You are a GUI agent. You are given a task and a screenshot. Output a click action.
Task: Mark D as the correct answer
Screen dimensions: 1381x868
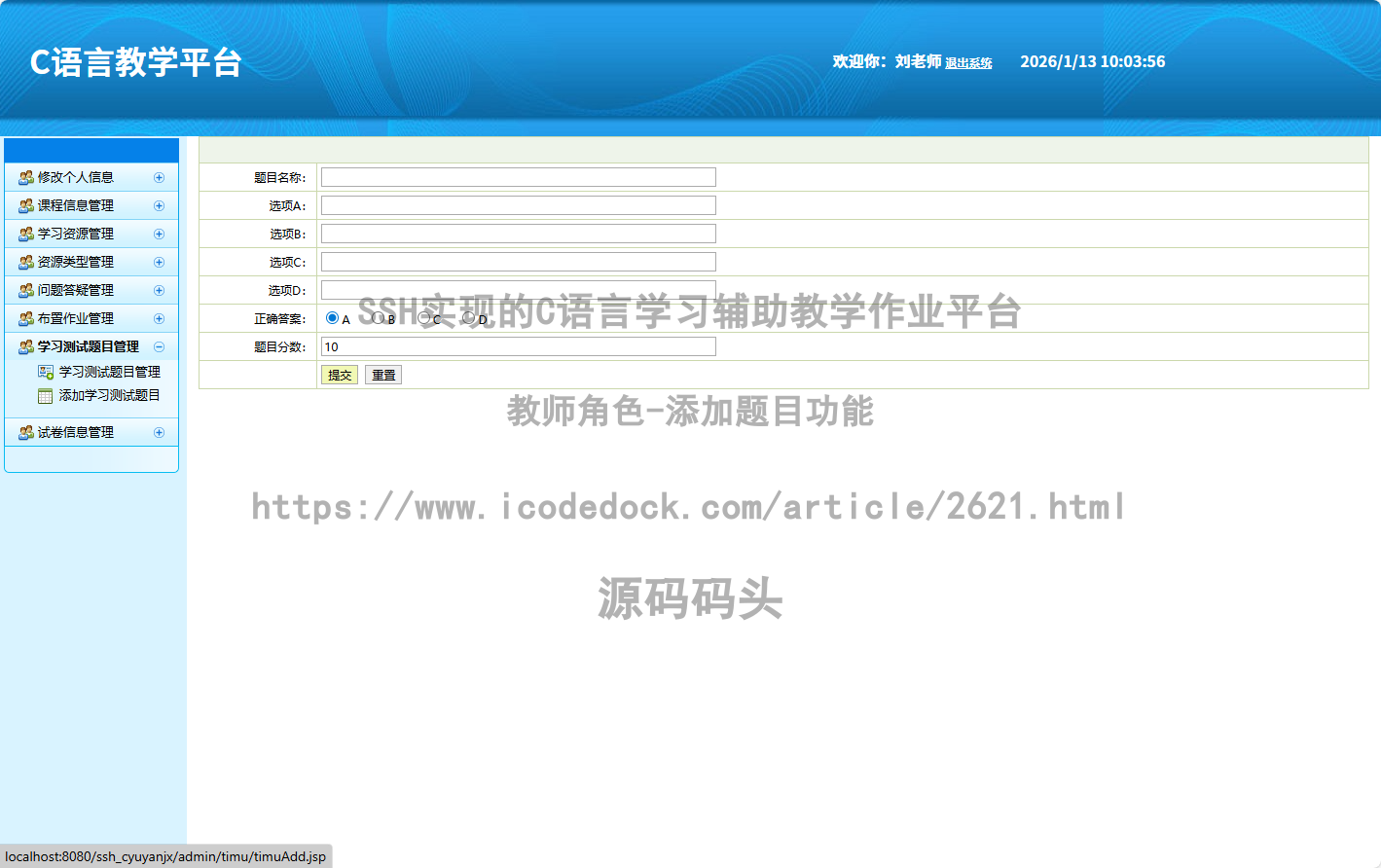[468, 318]
